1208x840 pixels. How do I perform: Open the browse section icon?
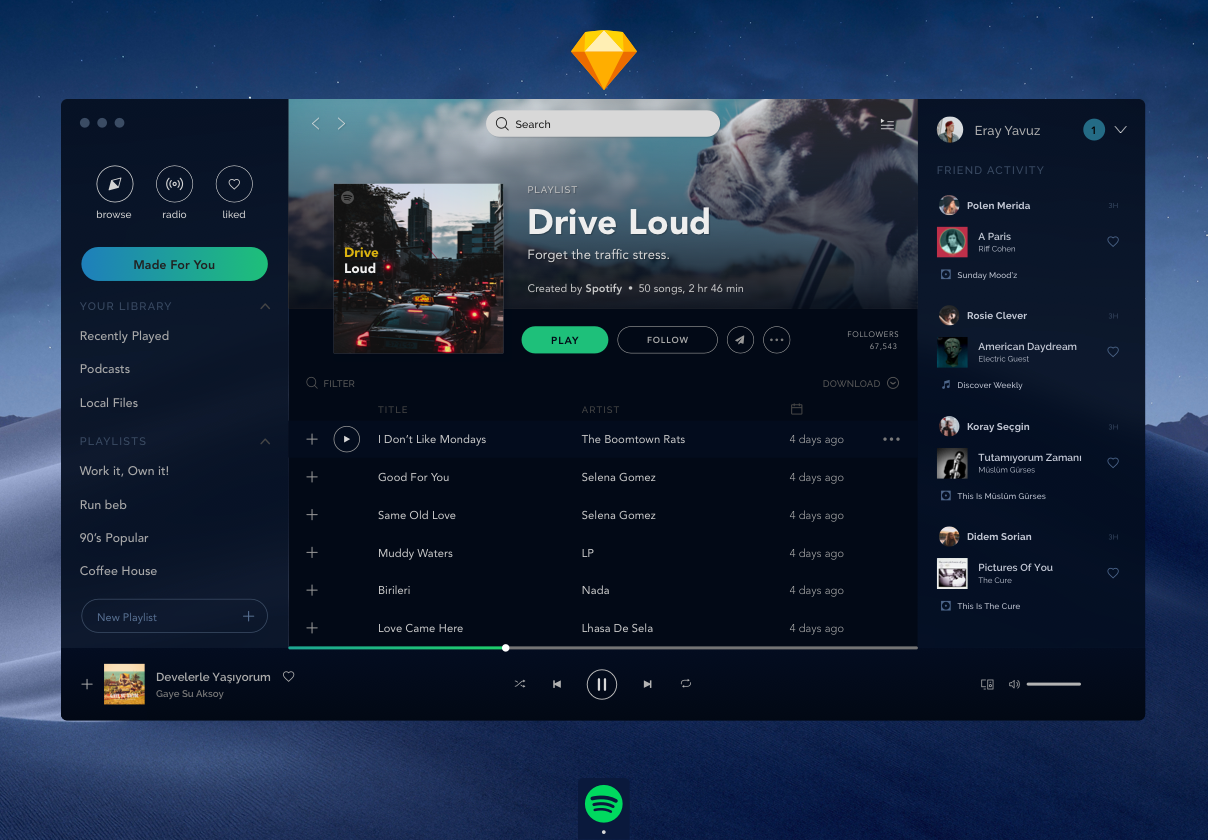[114, 184]
